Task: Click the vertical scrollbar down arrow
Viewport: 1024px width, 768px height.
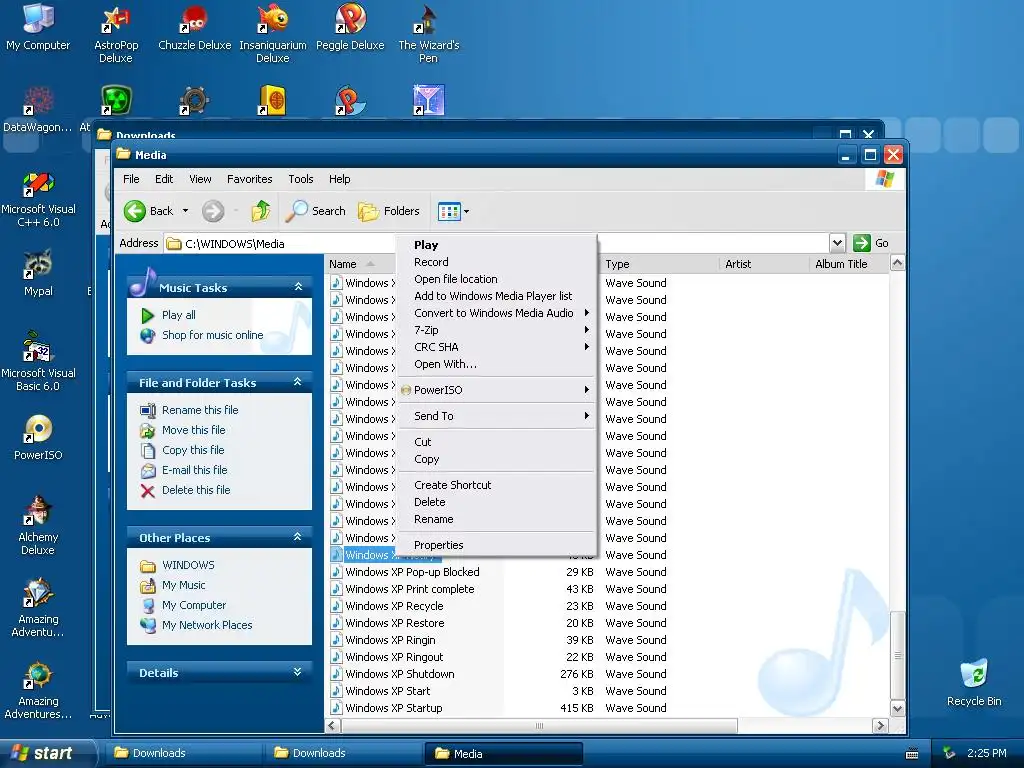Action: pyautogui.click(x=897, y=709)
